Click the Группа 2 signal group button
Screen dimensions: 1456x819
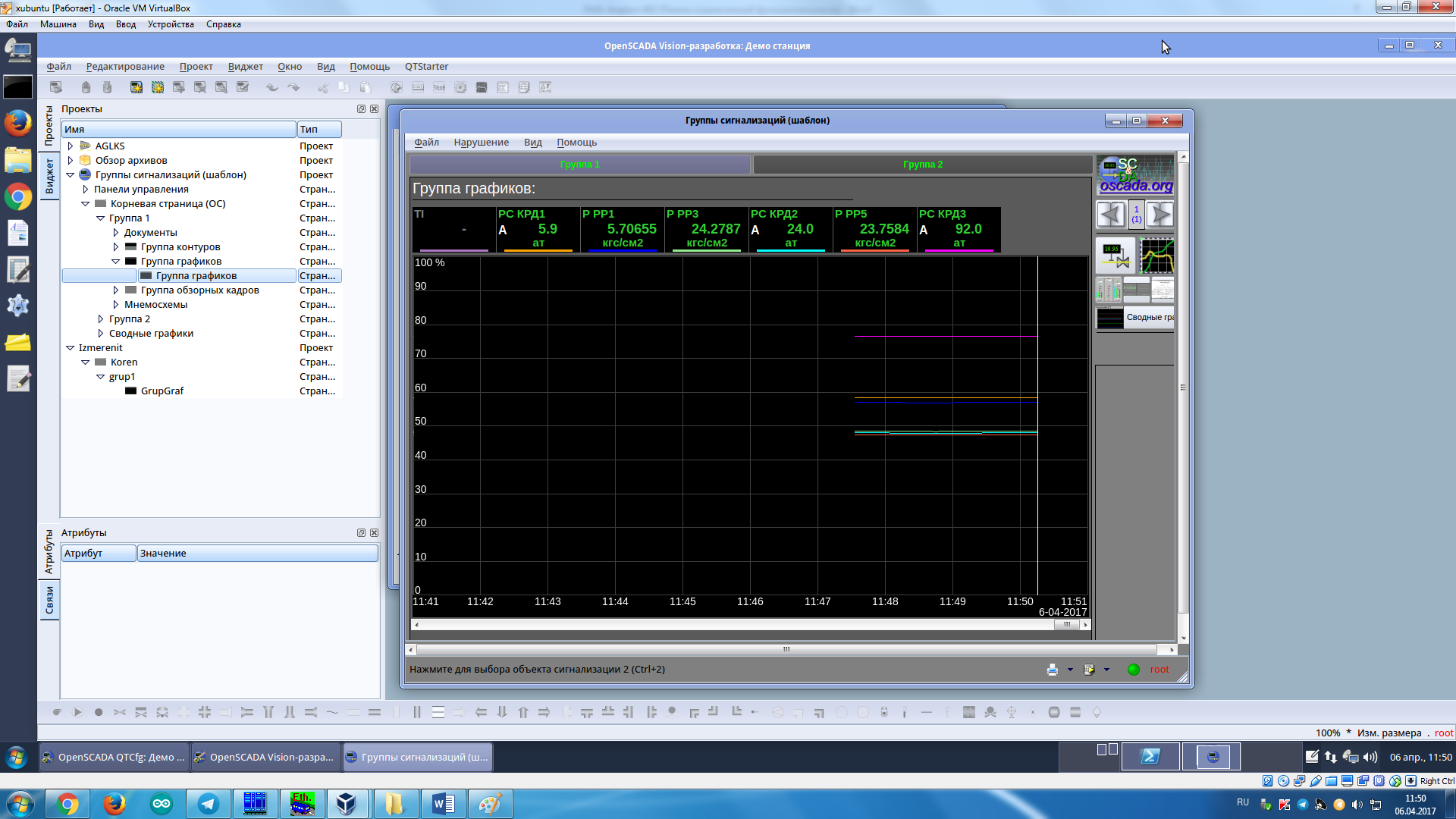click(922, 165)
